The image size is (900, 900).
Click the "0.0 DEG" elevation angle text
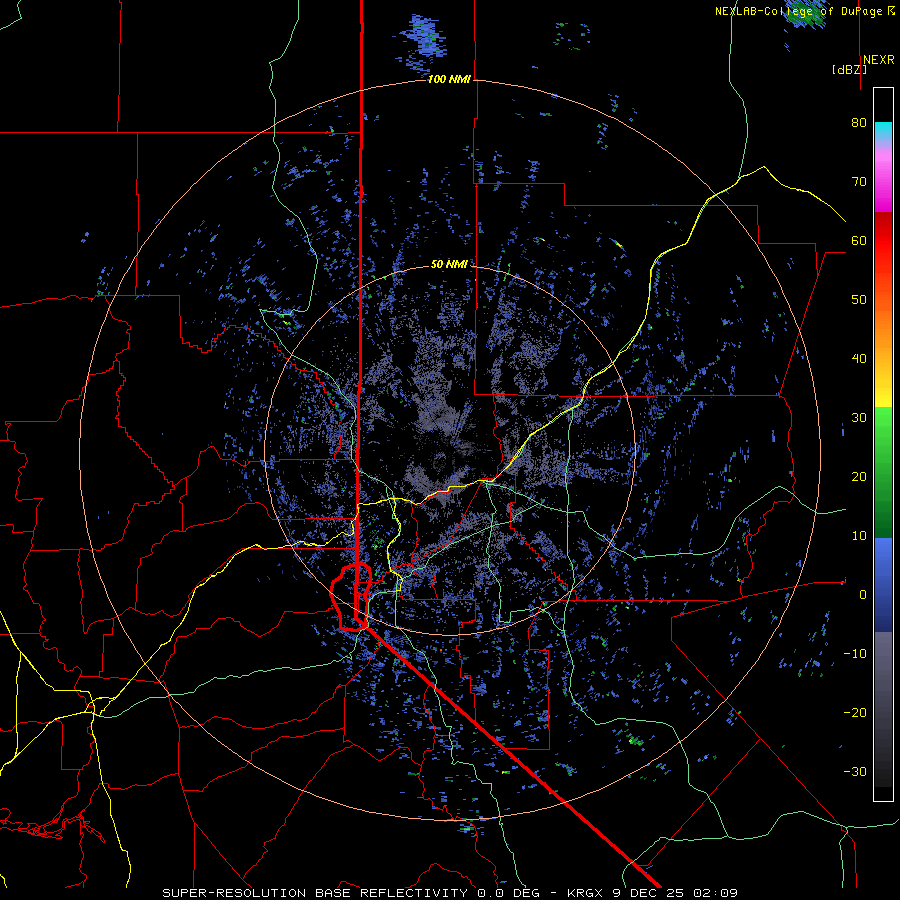pyautogui.click(x=509, y=893)
